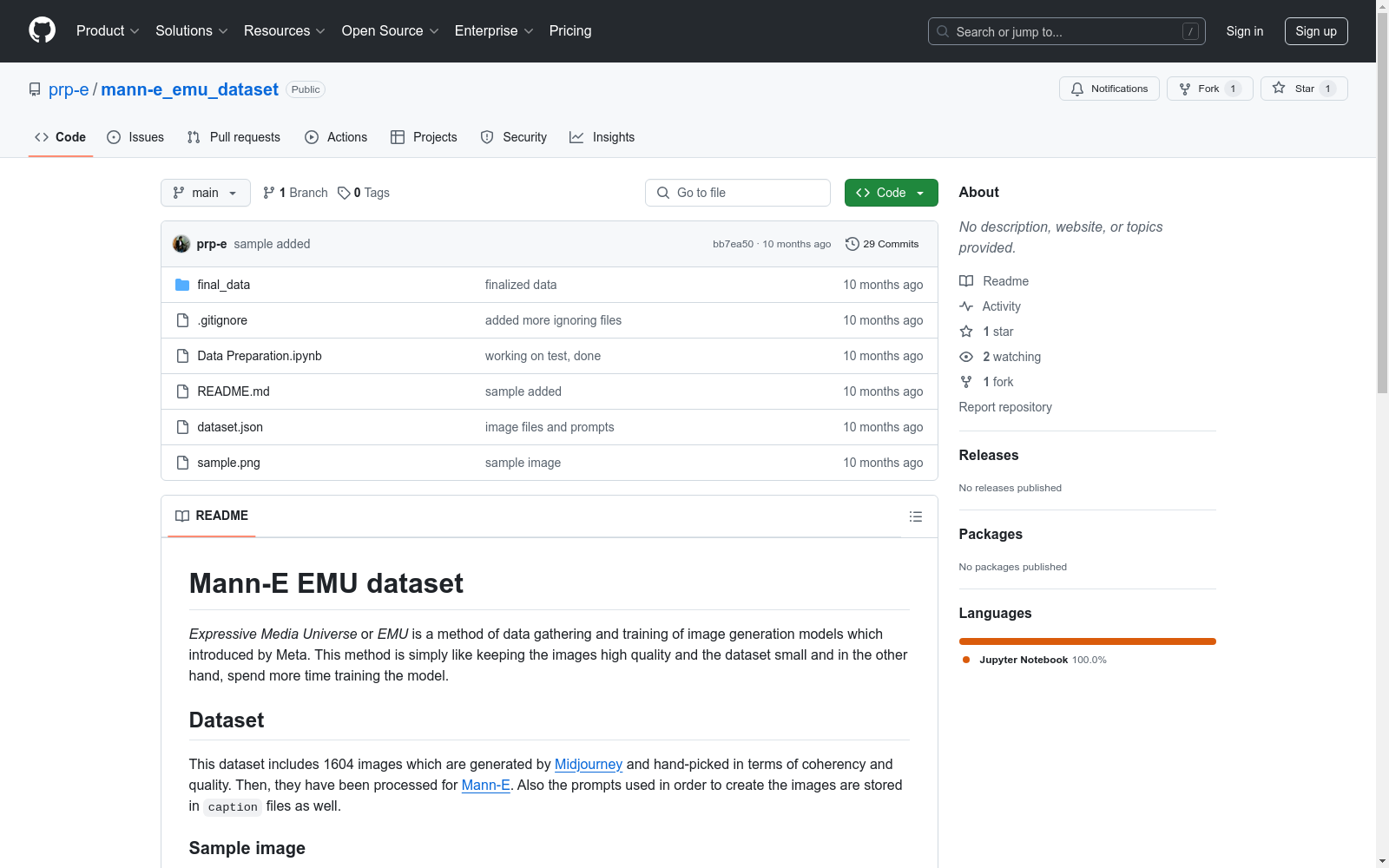Open the main branch selector dropdown
This screenshot has height=868, width=1389.
(206, 193)
